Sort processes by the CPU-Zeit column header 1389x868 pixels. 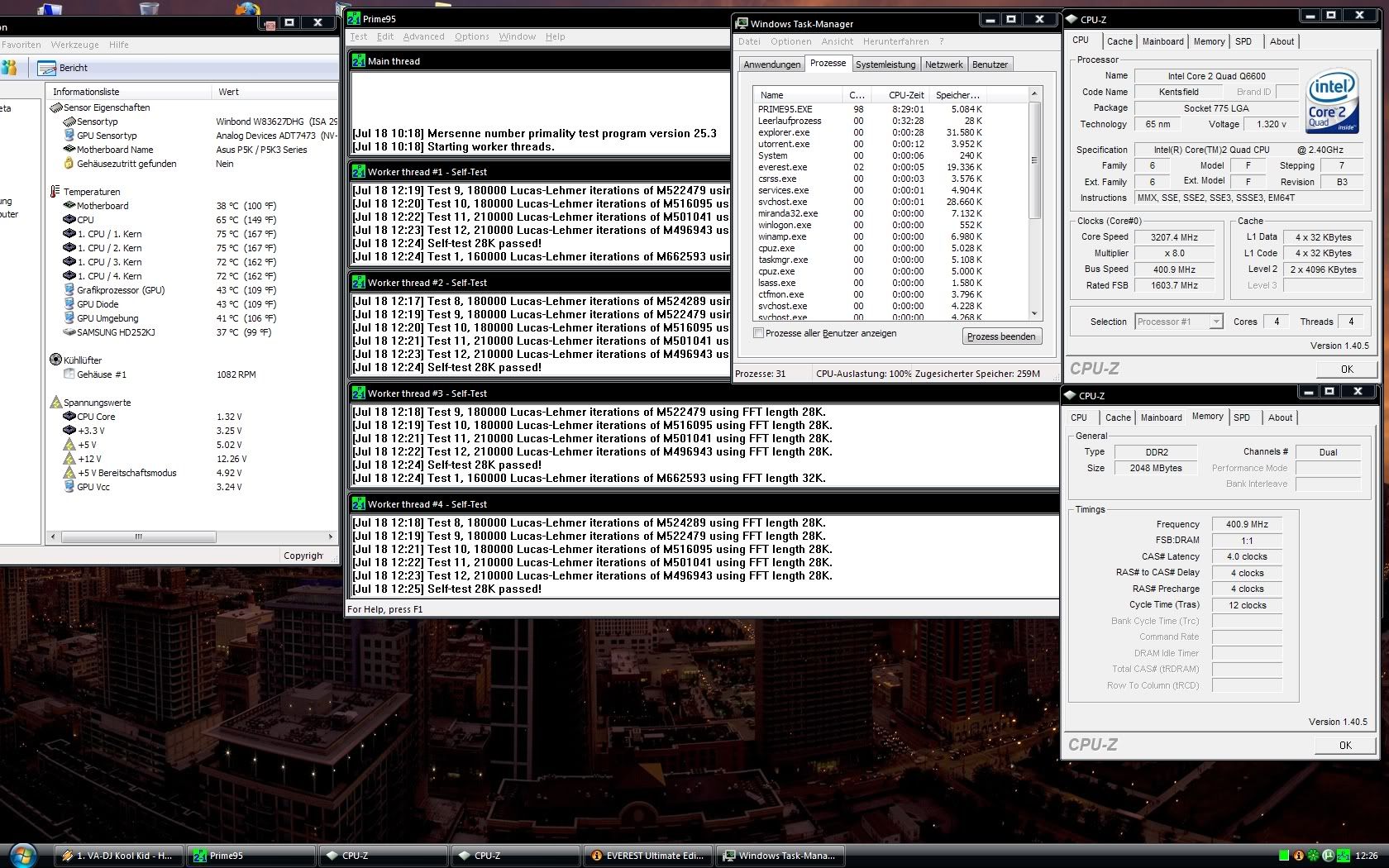[x=901, y=95]
